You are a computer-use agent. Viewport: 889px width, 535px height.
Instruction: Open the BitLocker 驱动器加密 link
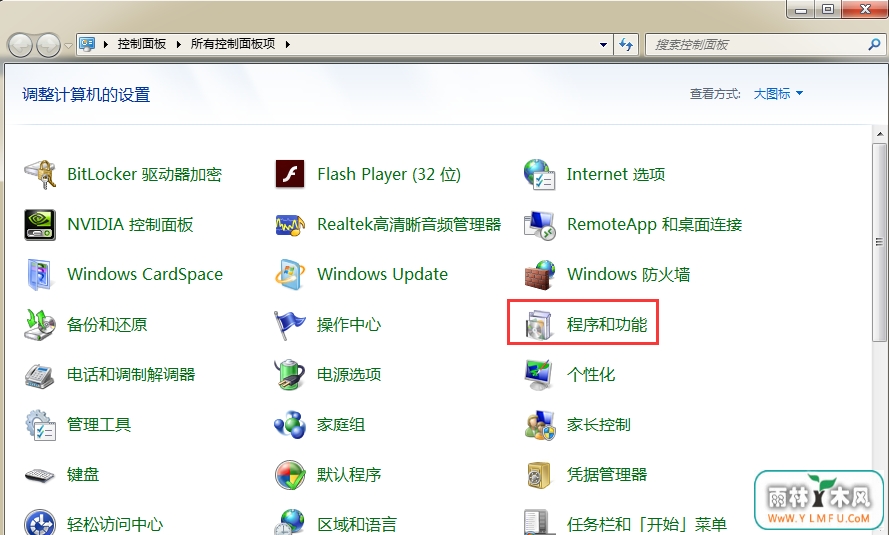[145, 175]
